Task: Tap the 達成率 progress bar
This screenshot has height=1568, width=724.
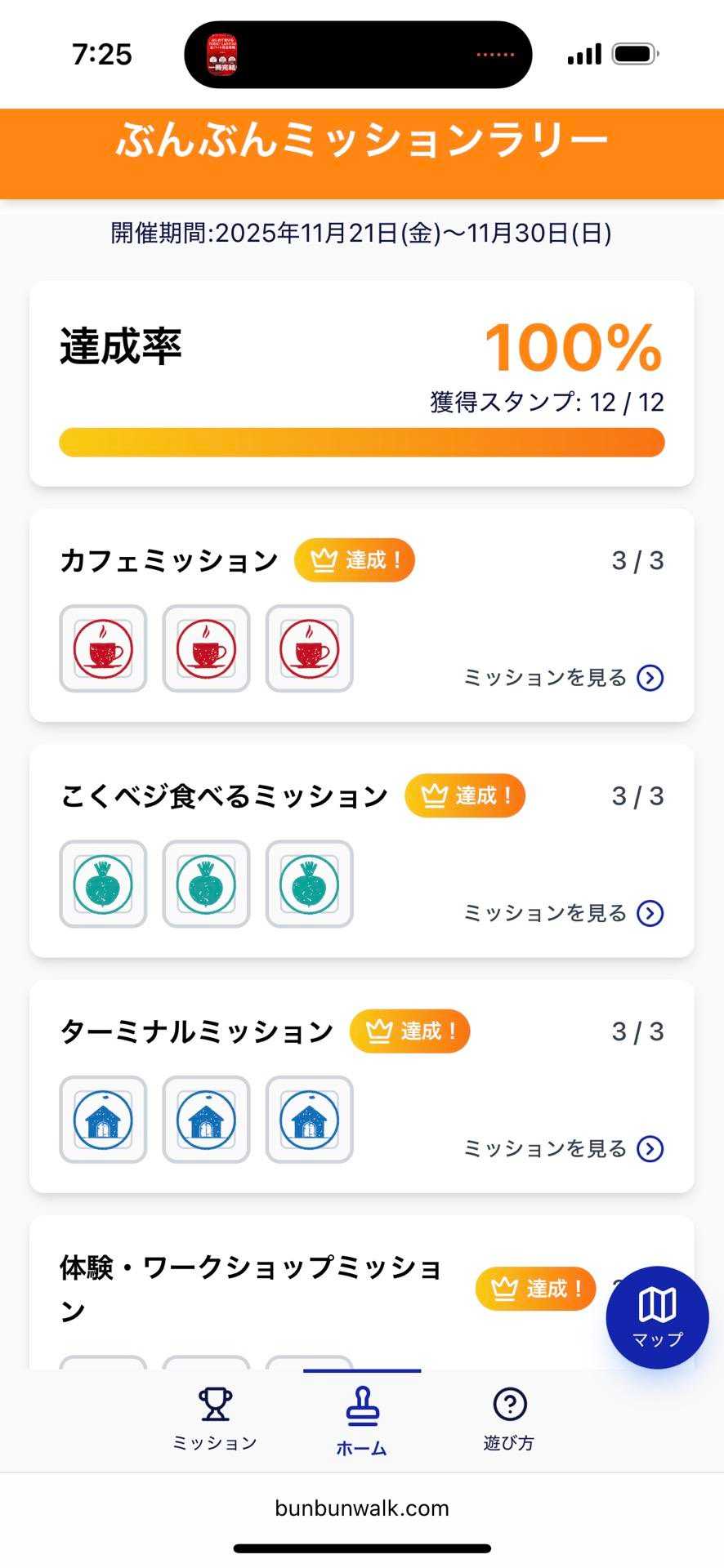Action: tap(361, 443)
